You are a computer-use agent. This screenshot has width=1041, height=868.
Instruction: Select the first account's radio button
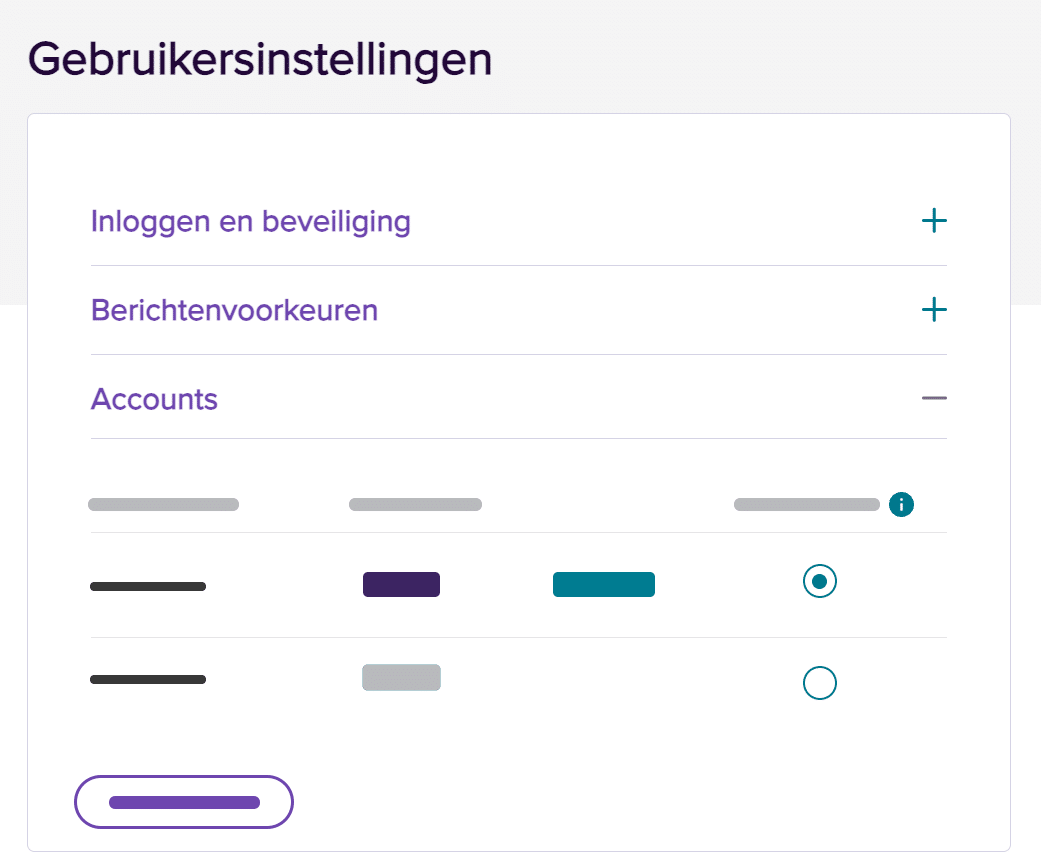coord(819,581)
